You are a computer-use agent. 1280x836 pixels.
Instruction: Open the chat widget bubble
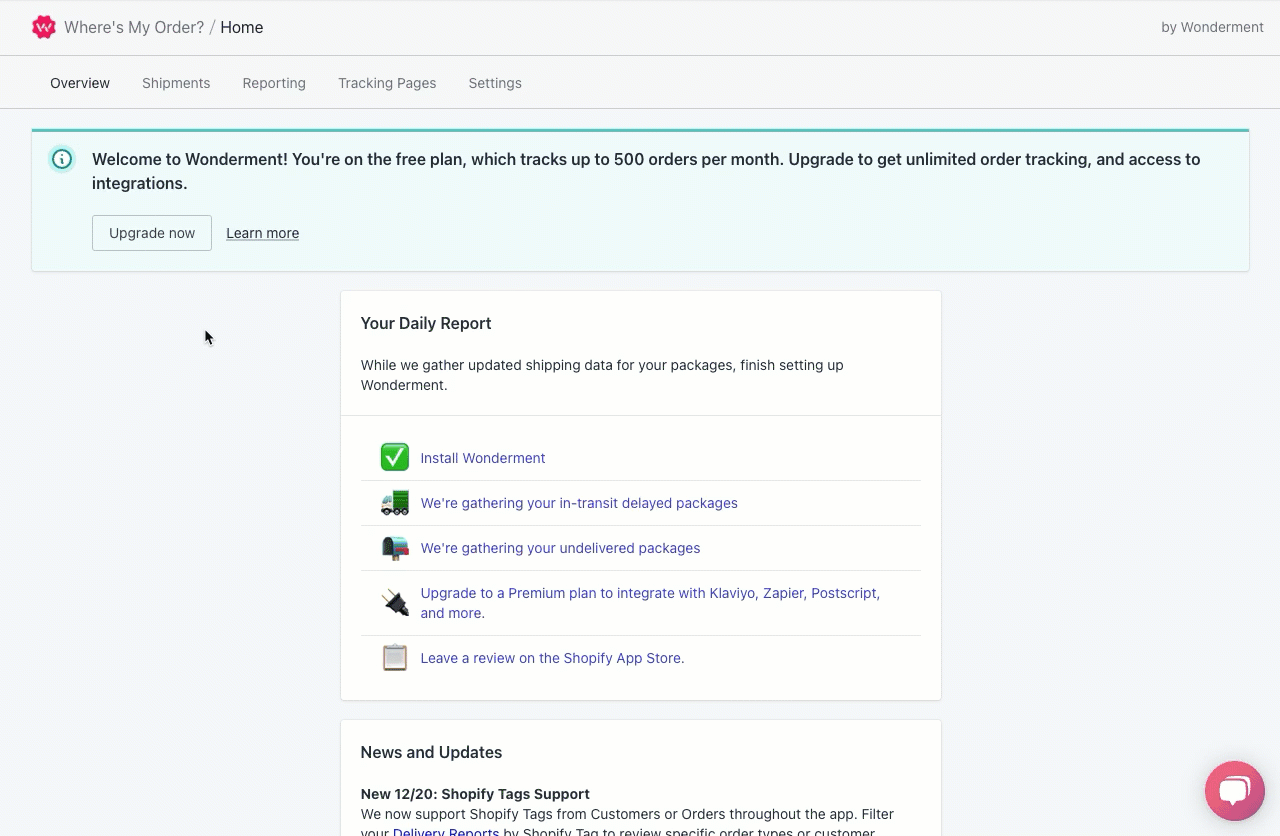pyautogui.click(x=1235, y=791)
